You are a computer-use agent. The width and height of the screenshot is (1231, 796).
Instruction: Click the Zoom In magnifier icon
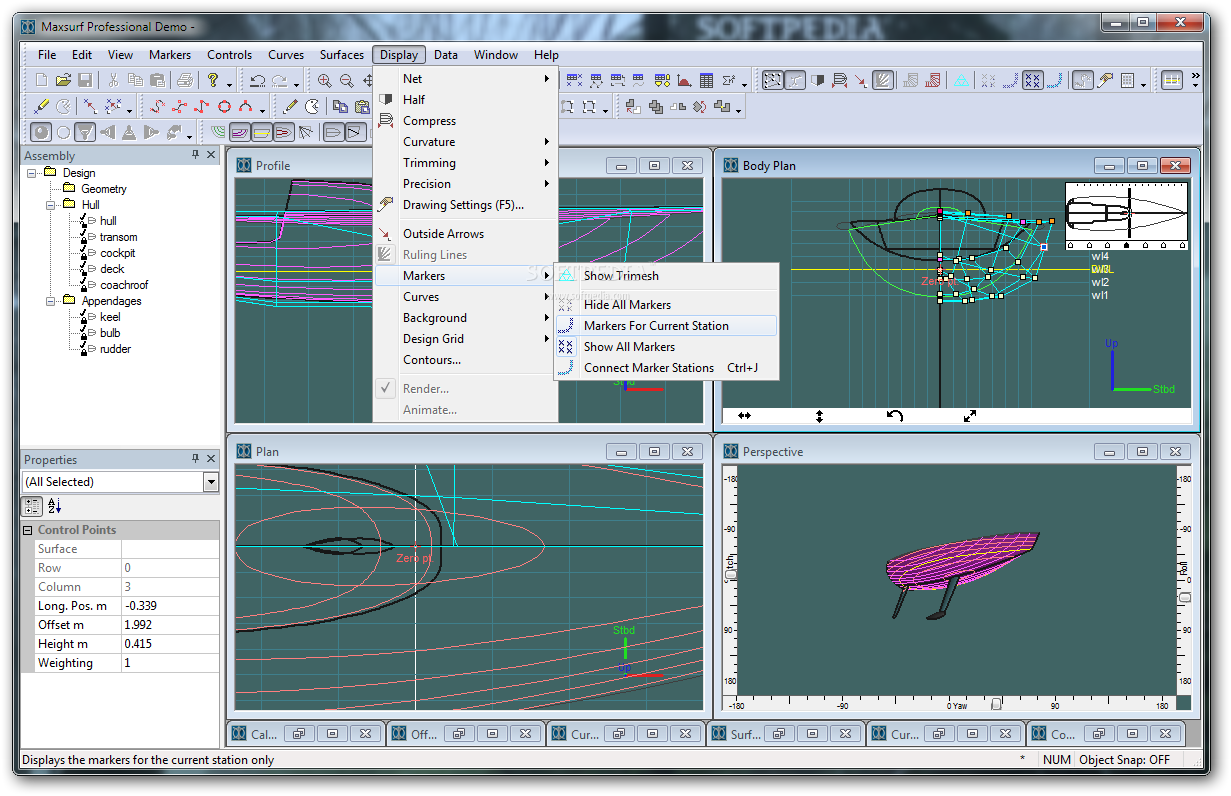pos(325,81)
